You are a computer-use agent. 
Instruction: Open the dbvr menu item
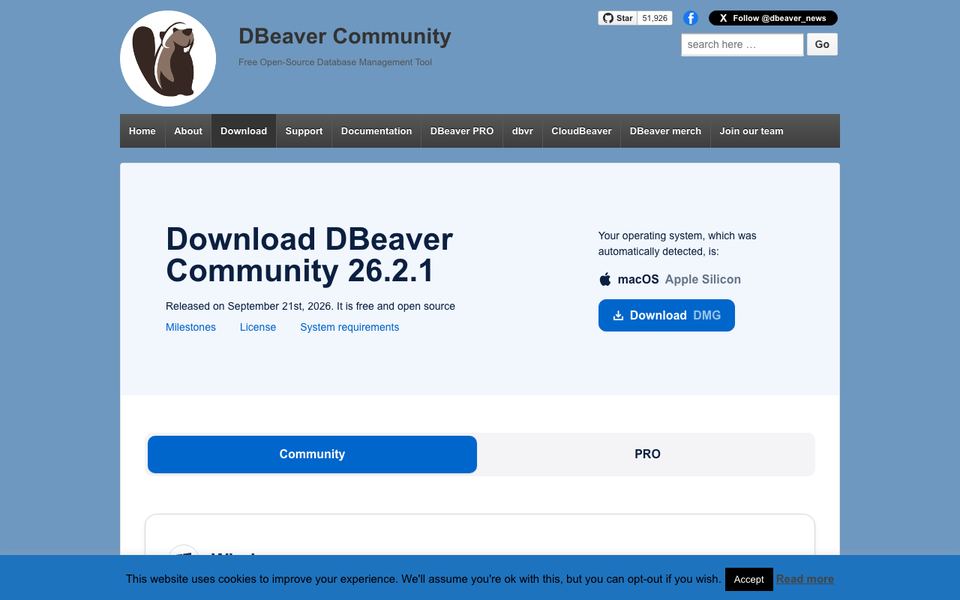click(522, 131)
